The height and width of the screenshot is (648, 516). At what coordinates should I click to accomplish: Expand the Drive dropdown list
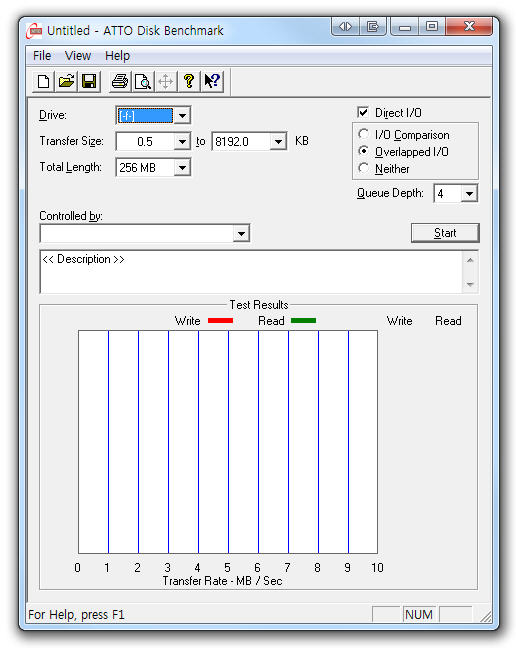pos(182,115)
